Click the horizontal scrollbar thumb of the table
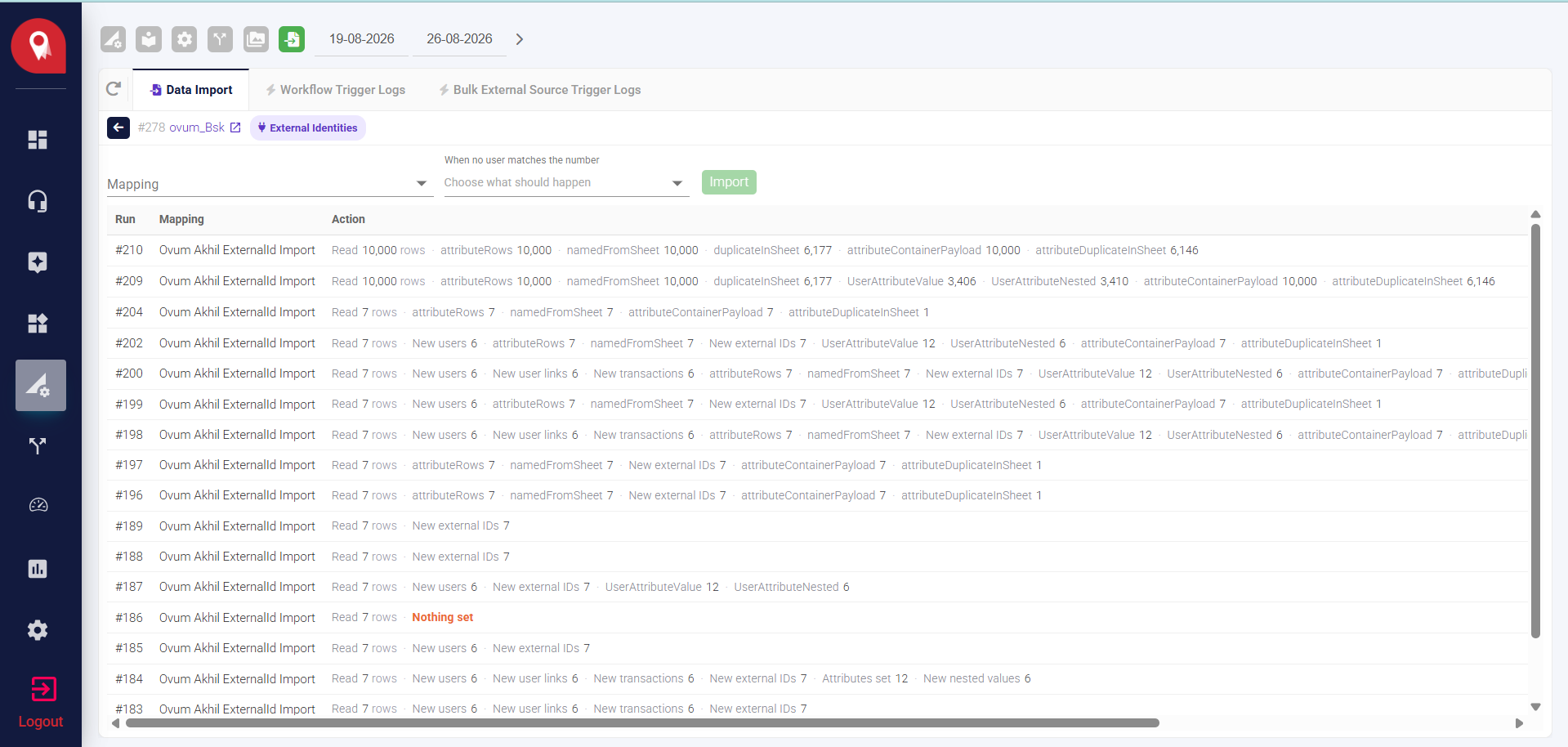Screen dimensions: 1568x747 click(x=642, y=722)
